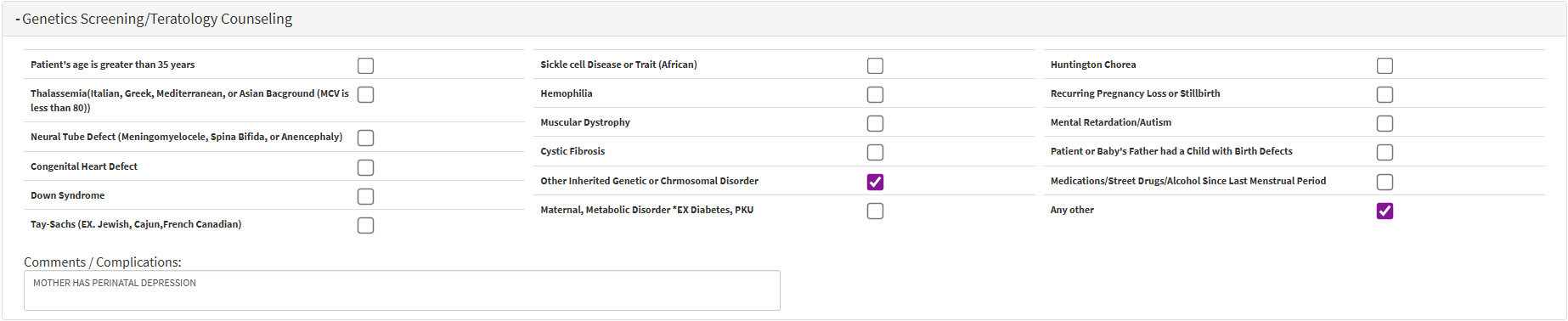Click the Comments / Complications text field
Screen dimensions: 1568x321
coord(402,290)
